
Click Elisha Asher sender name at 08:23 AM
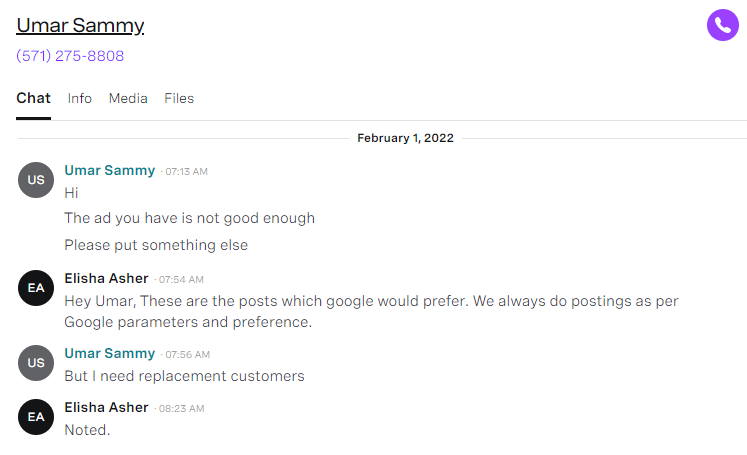[106, 407]
